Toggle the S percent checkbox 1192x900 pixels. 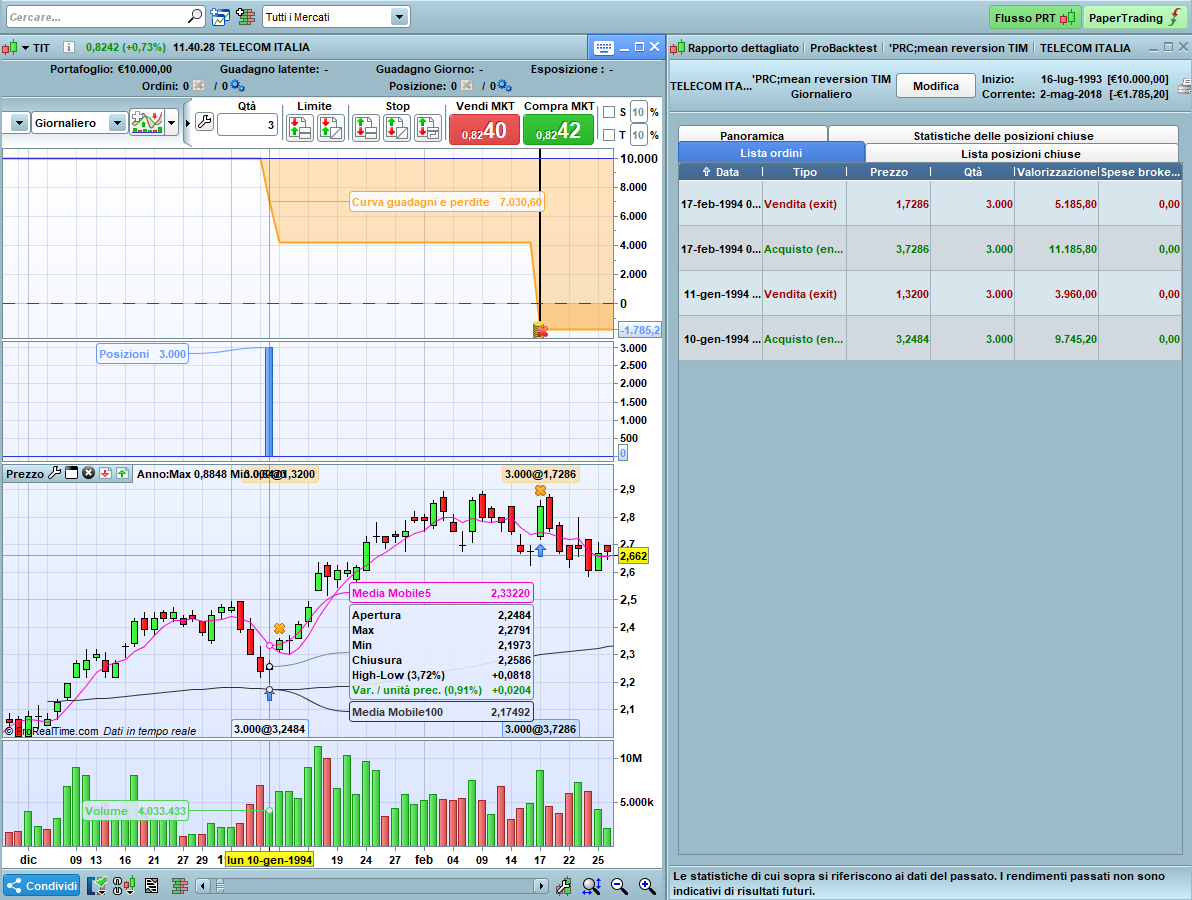[608, 112]
